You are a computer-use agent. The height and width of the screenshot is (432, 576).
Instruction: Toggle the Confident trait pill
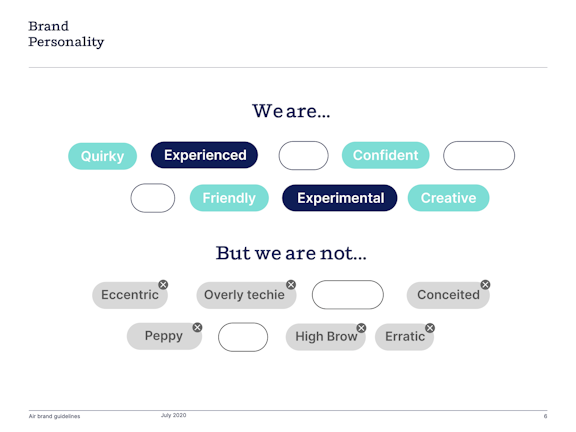coord(385,155)
